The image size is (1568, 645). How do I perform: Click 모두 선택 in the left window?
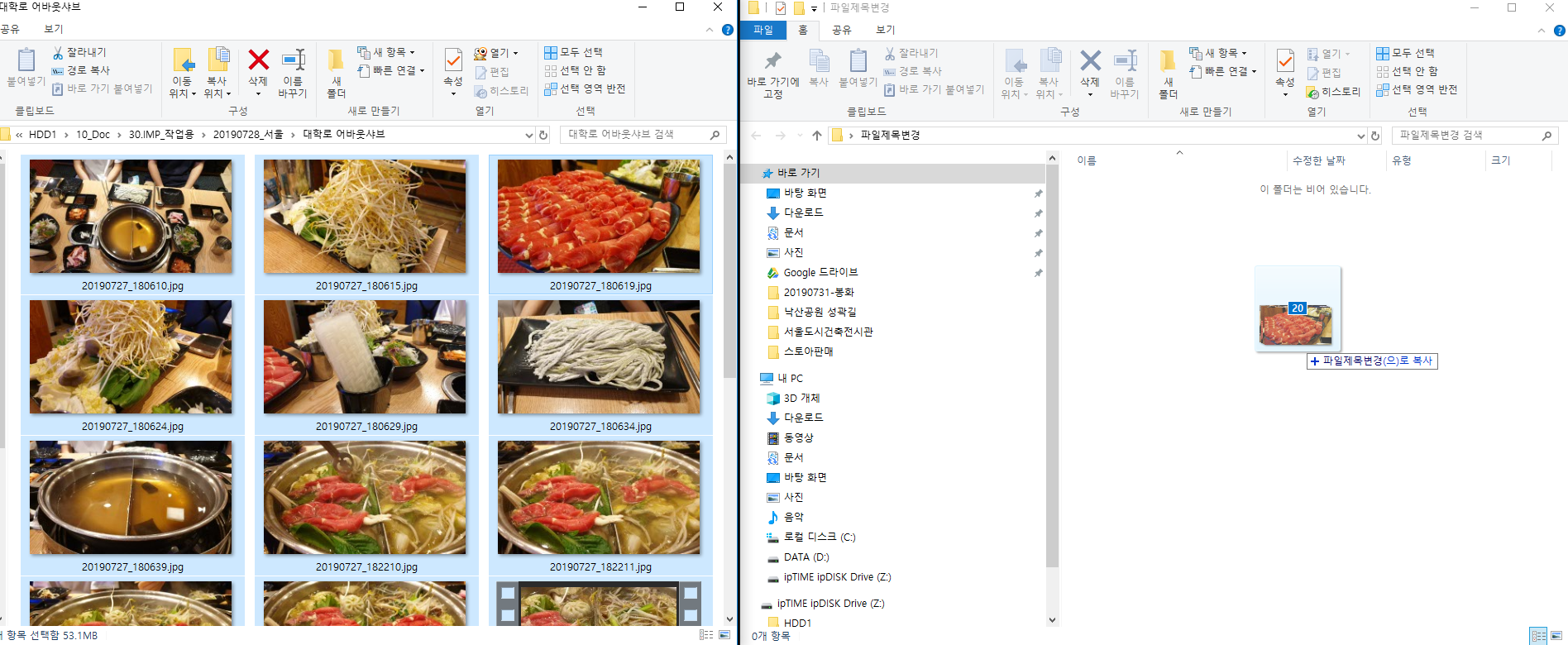pyautogui.click(x=573, y=52)
